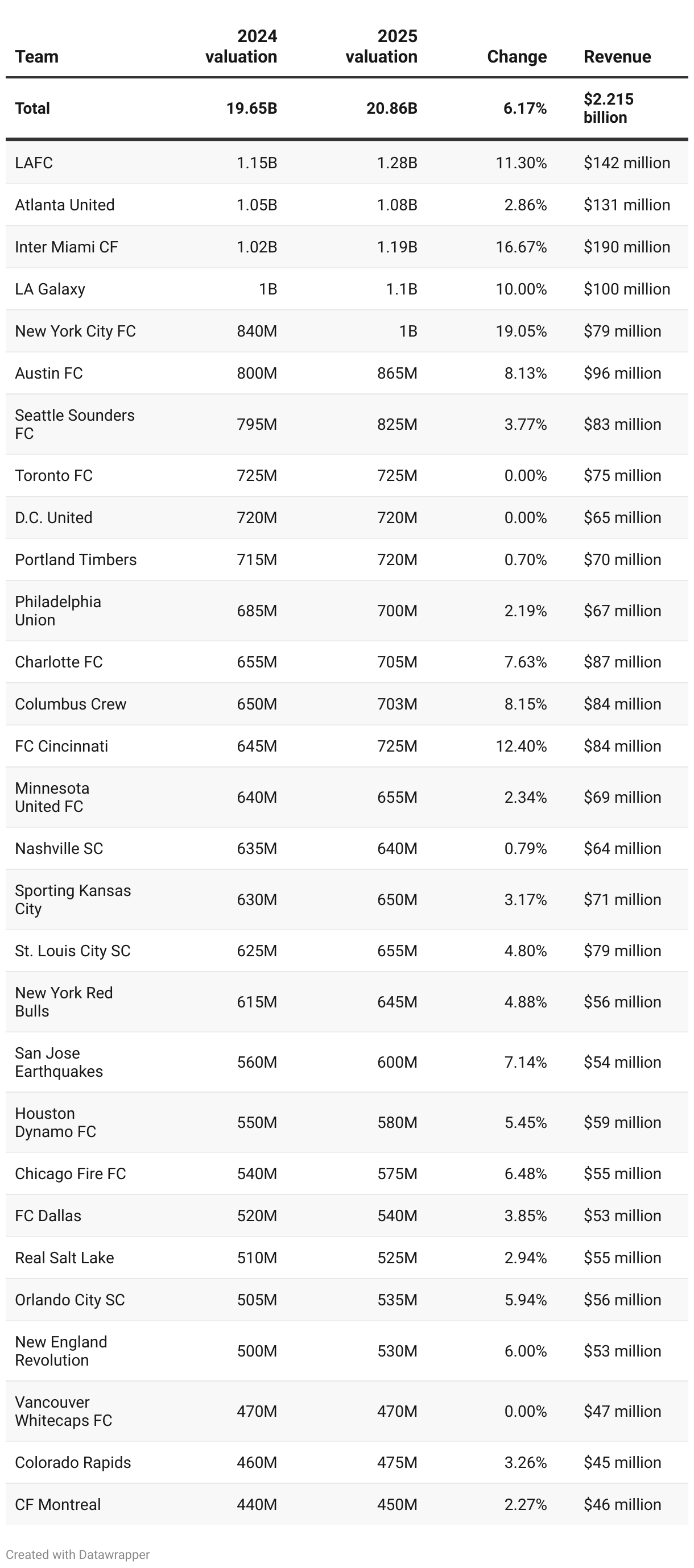
Task: Open the Created with Datawrapper link
Action: tap(77, 1554)
